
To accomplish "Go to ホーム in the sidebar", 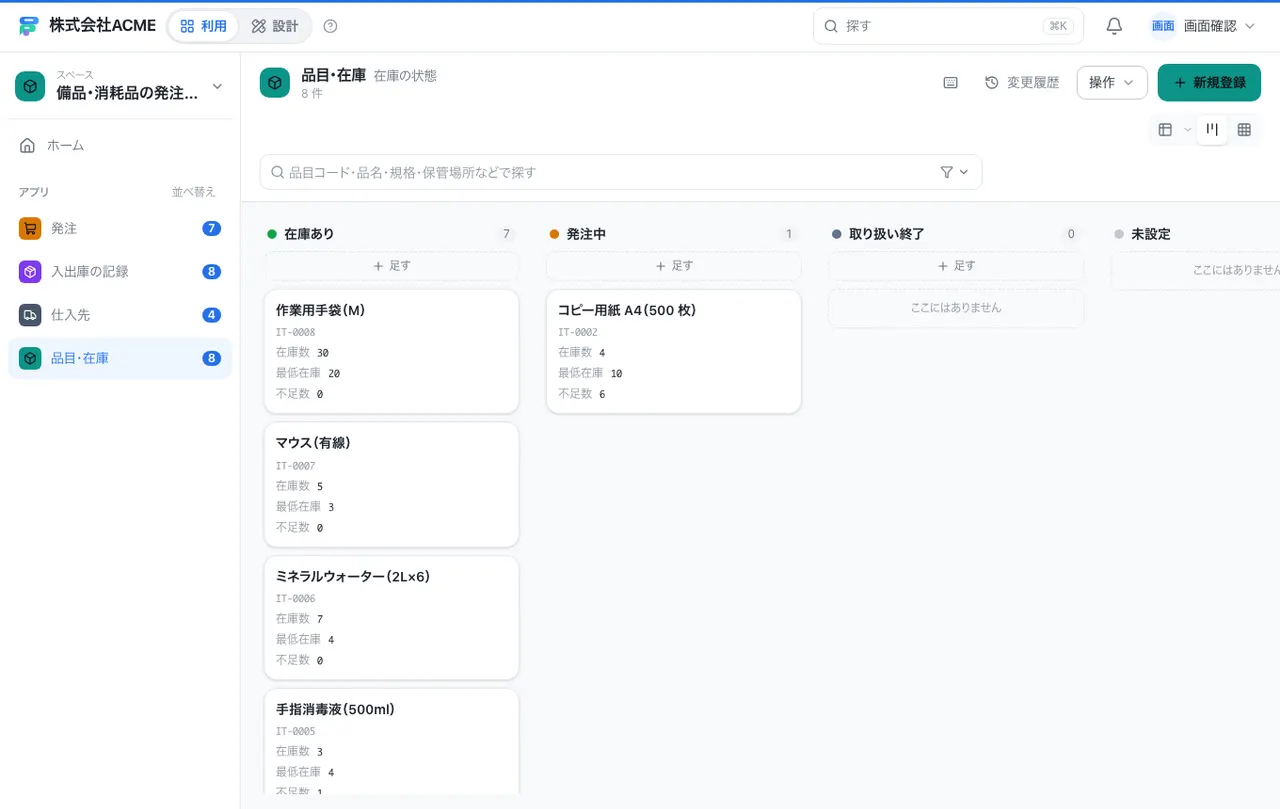I will click(x=120, y=145).
